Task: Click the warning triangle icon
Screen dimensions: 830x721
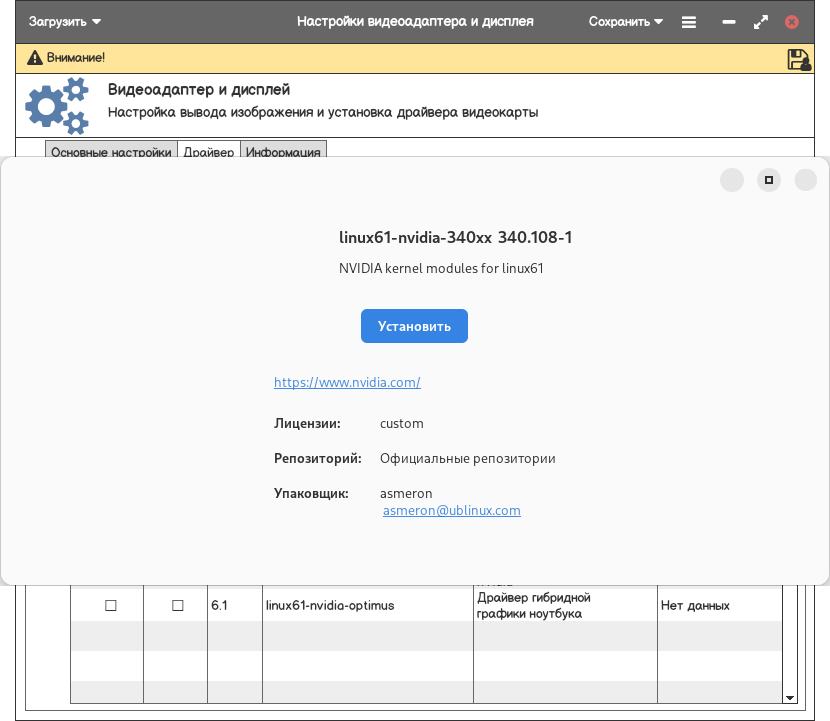Action: (x=35, y=58)
